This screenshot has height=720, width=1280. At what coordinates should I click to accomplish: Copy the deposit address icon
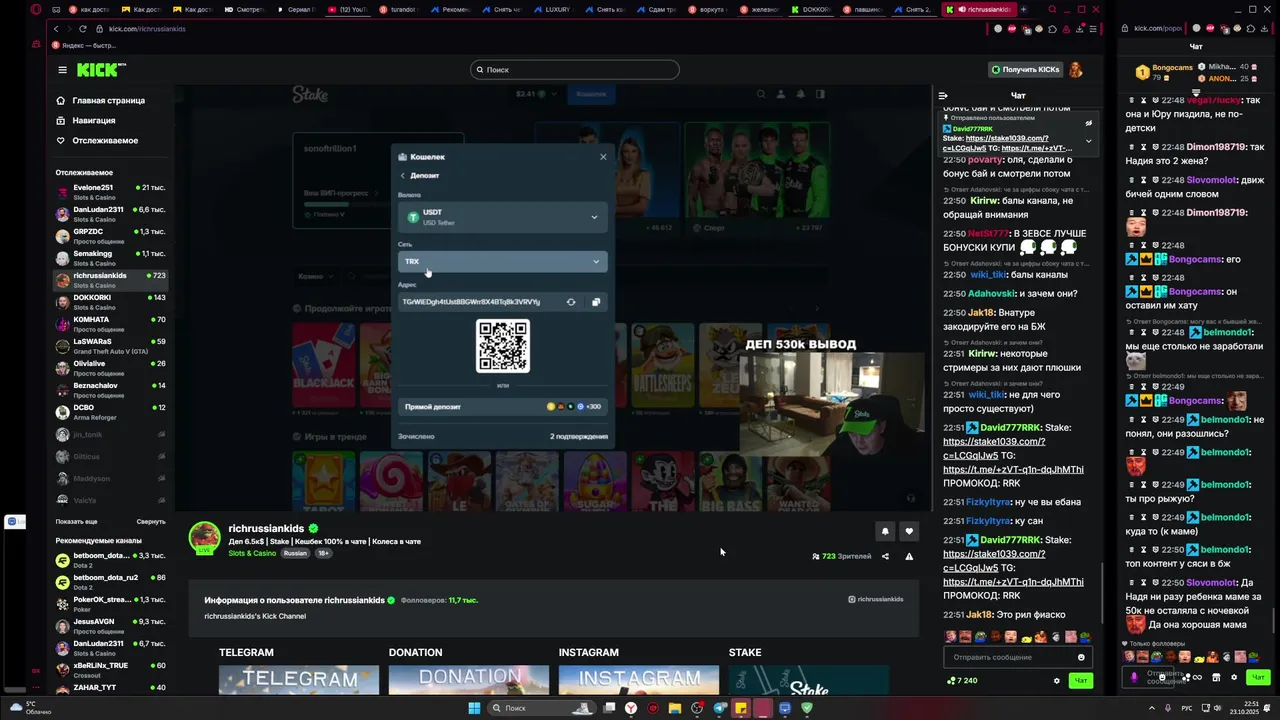[596, 302]
